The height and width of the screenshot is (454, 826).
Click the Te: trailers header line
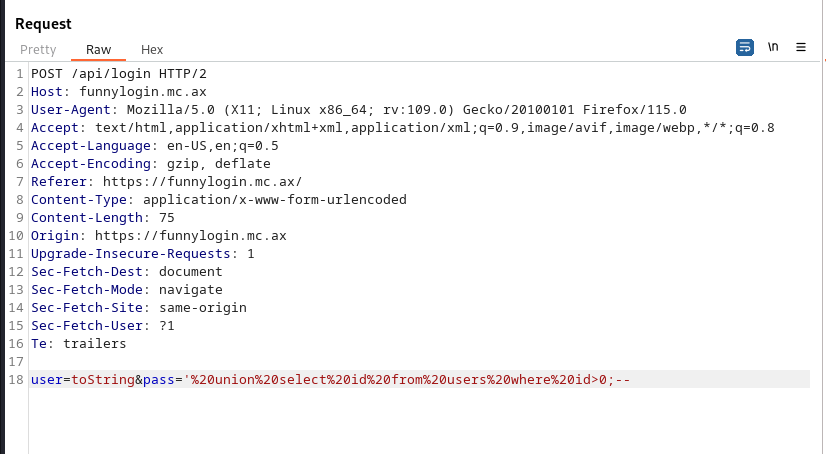(79, 344)
